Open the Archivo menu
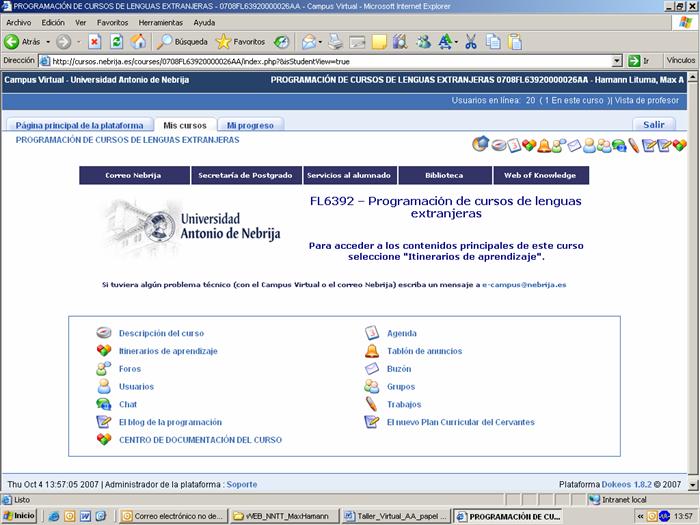The height and width of the screenshot is (525, 700). (19, 22)
